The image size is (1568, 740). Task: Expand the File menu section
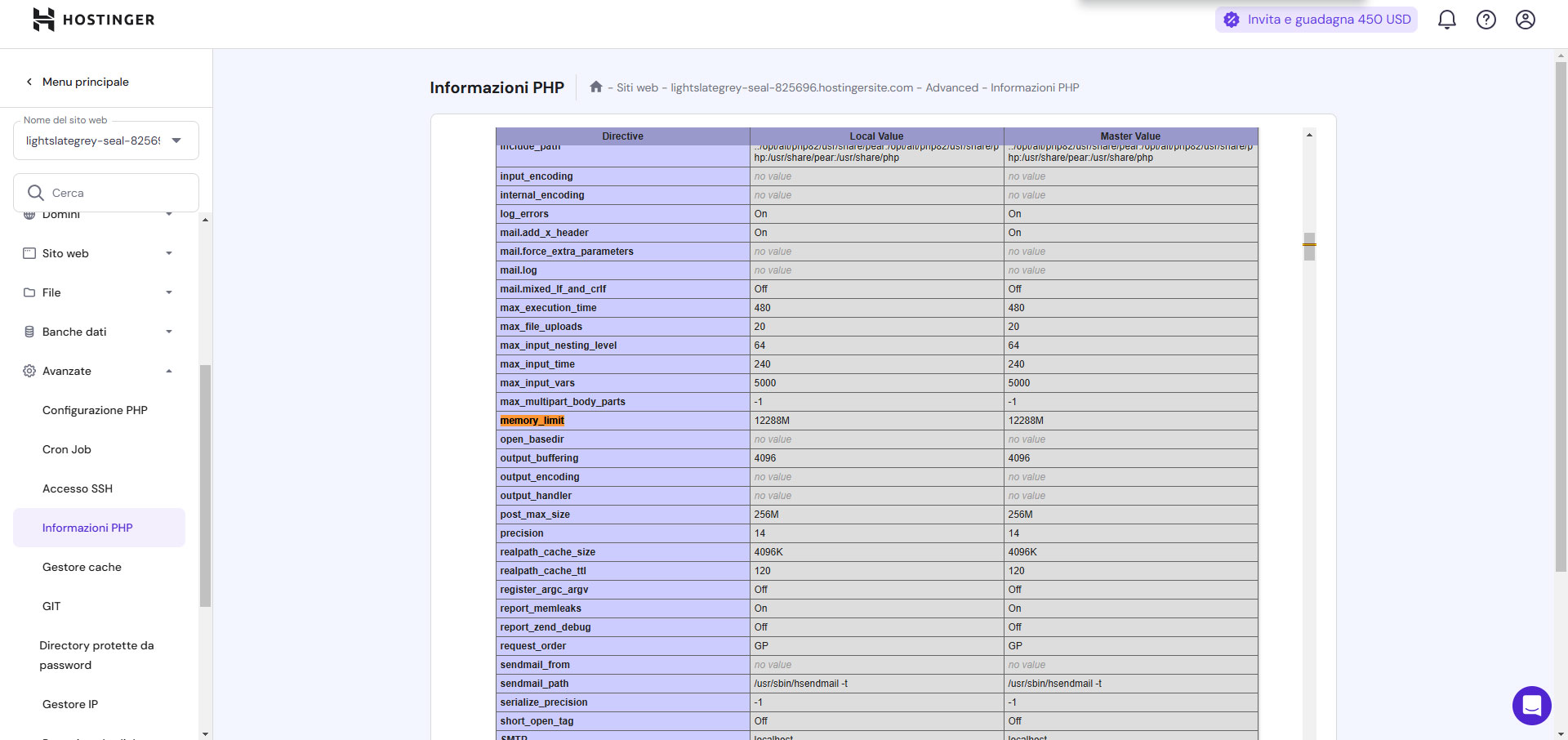pos(169,292)
